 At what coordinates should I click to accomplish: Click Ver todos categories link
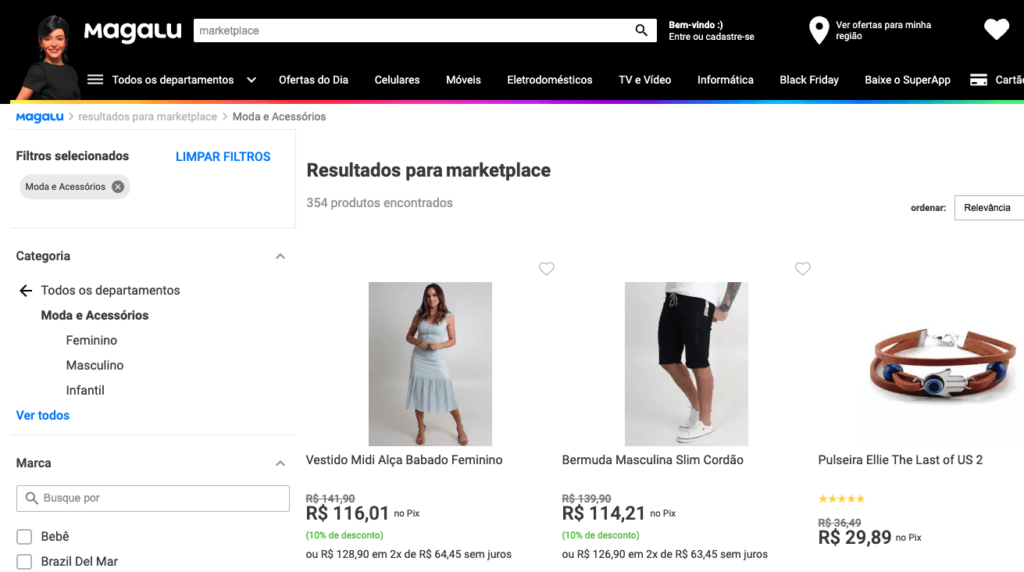point(43,416)
